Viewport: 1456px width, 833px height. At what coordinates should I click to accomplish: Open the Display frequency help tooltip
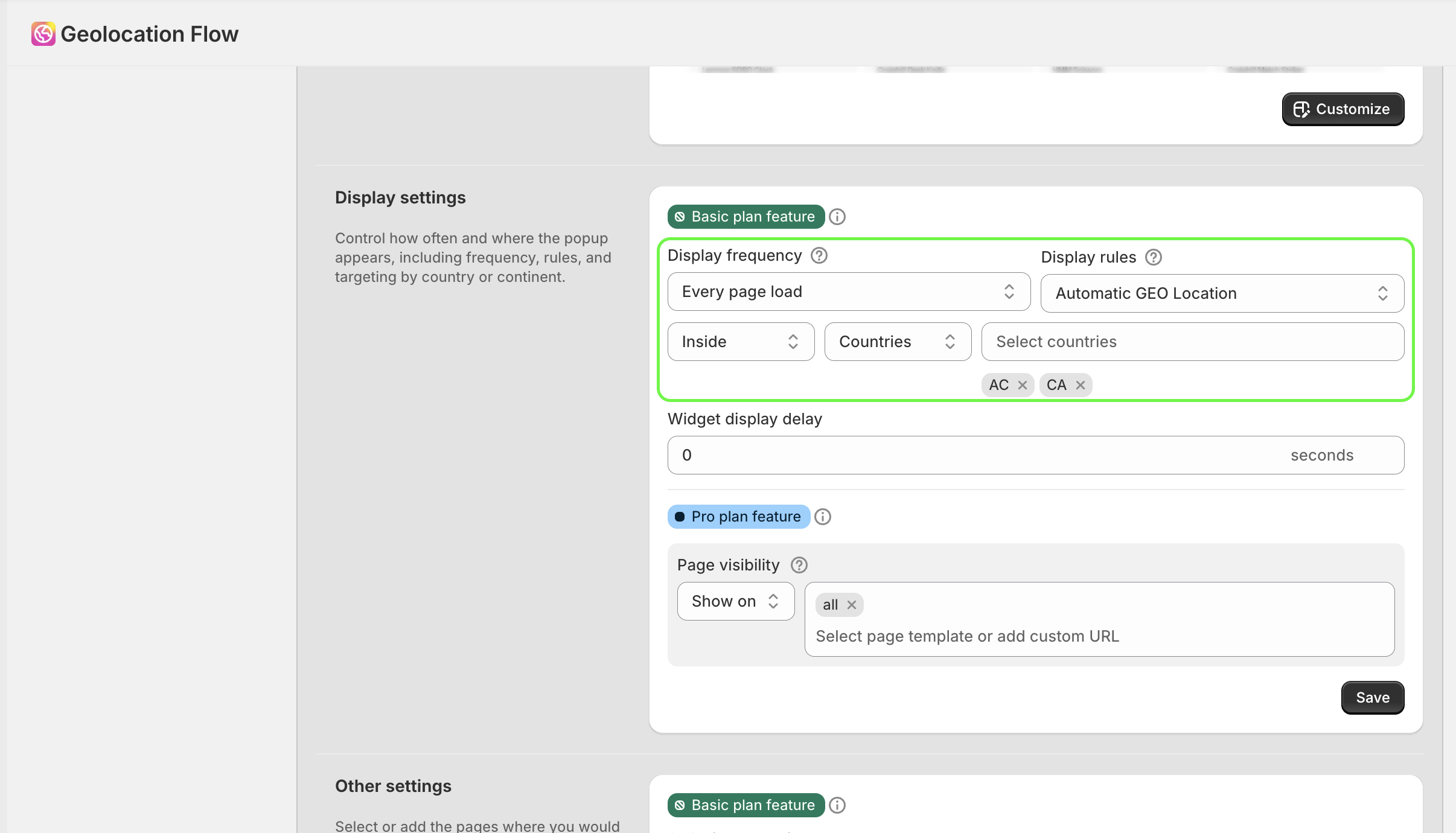(x=819, y=255)
